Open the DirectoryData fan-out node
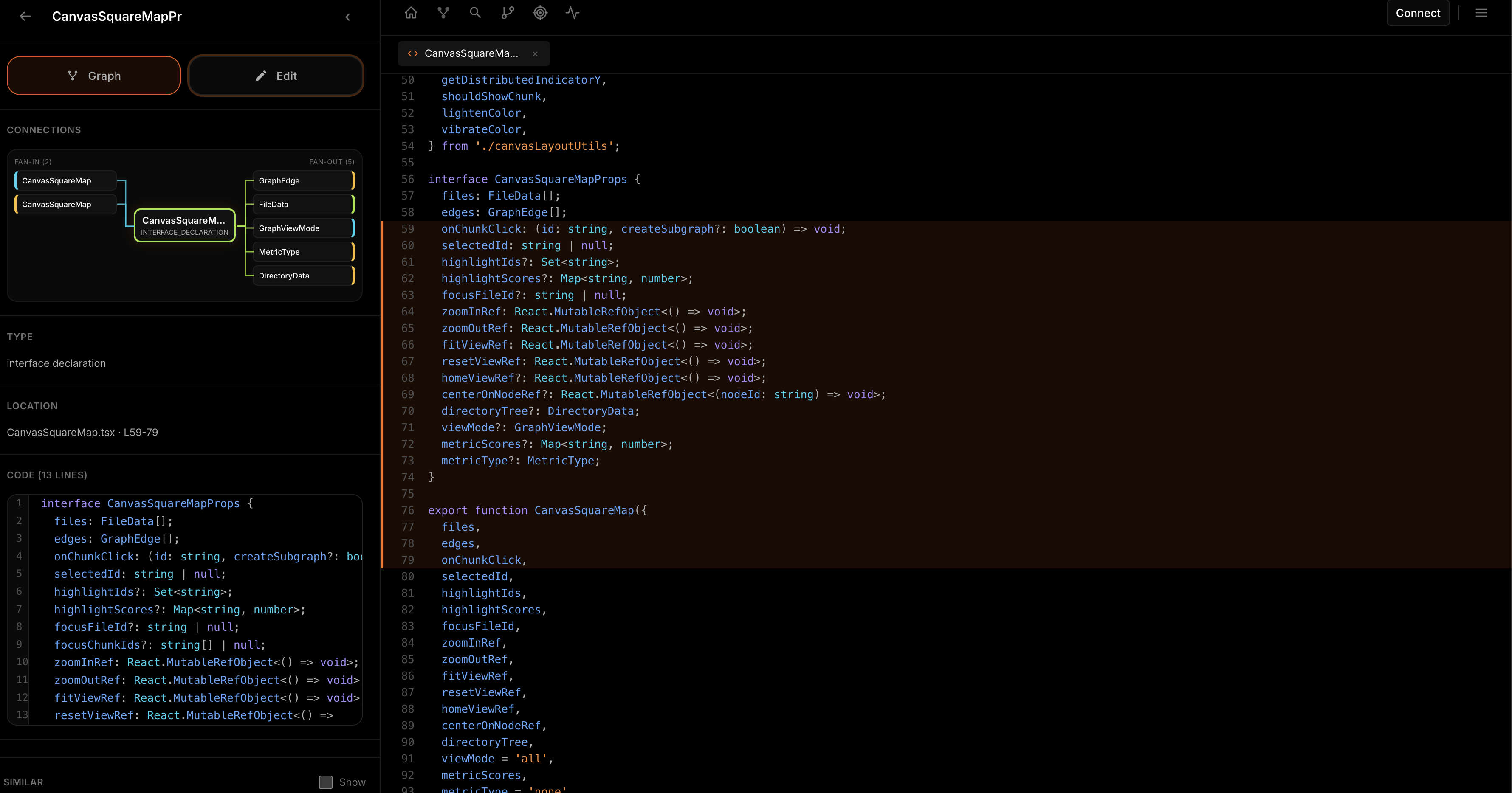1512x793 pixels. [x=302, y=276]
